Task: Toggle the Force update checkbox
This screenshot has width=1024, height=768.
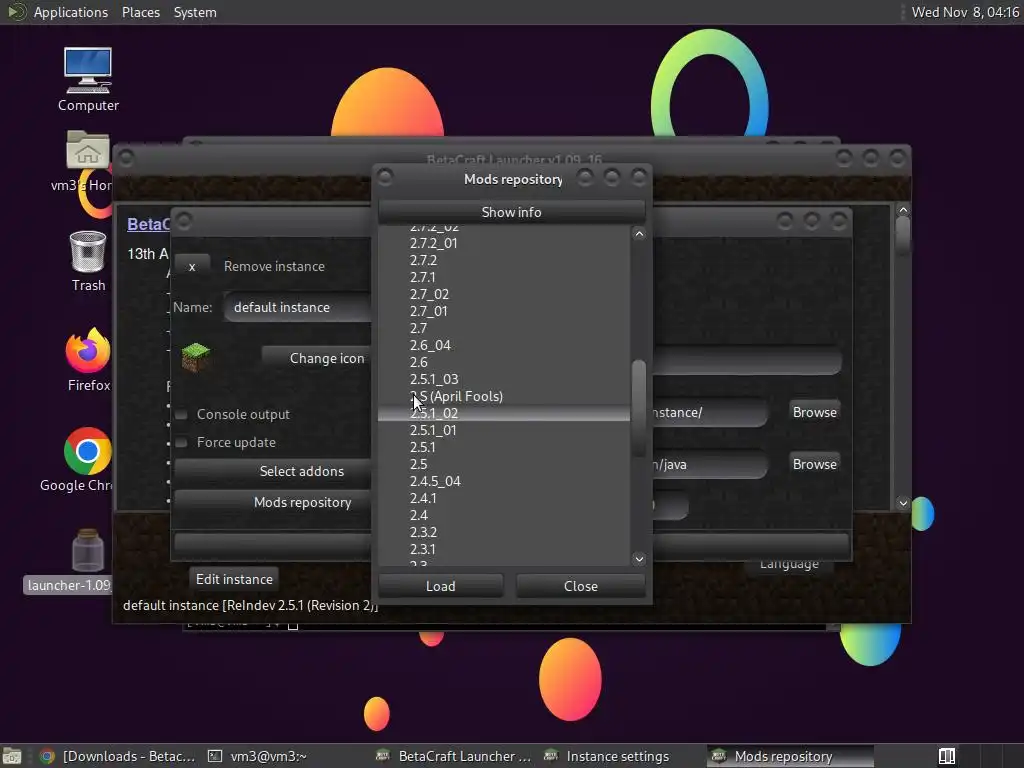Action: click(182, 442)
